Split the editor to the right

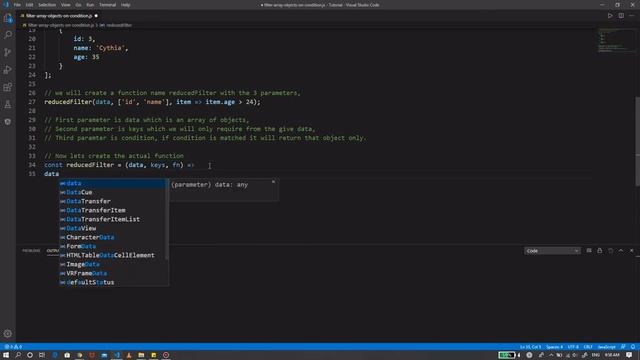click(621, 16)
